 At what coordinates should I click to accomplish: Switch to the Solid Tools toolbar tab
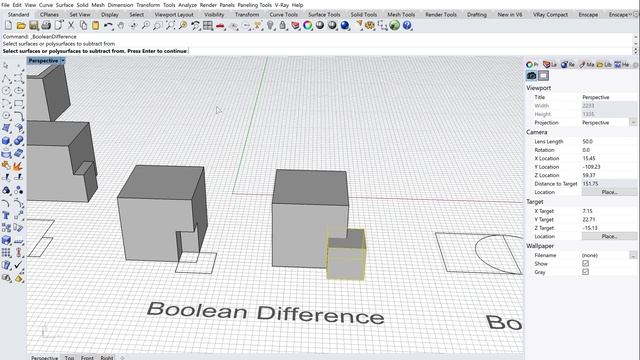(x=364, y=14)
